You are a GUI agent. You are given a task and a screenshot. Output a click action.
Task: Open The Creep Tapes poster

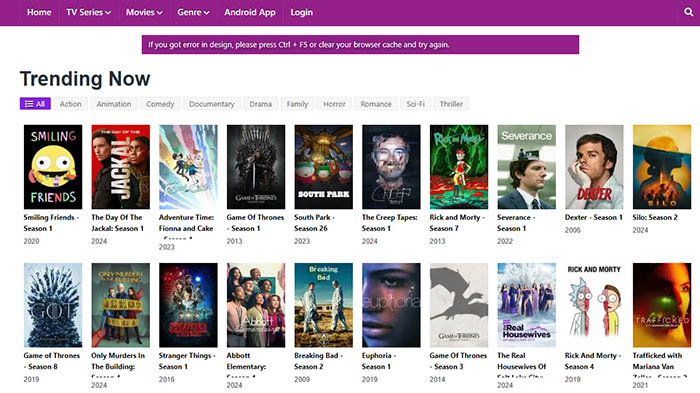click(391, 167)
